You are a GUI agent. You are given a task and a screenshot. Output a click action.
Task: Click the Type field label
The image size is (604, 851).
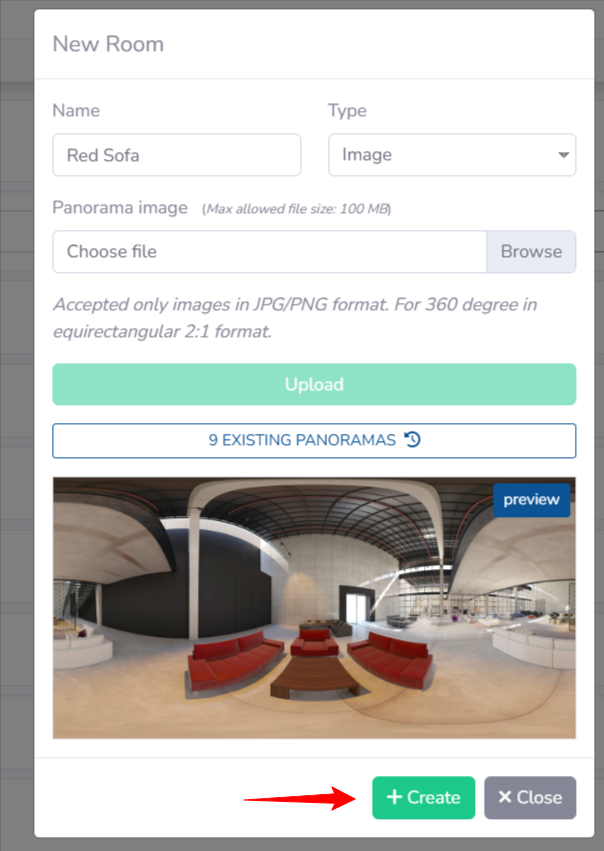[347, 111]
